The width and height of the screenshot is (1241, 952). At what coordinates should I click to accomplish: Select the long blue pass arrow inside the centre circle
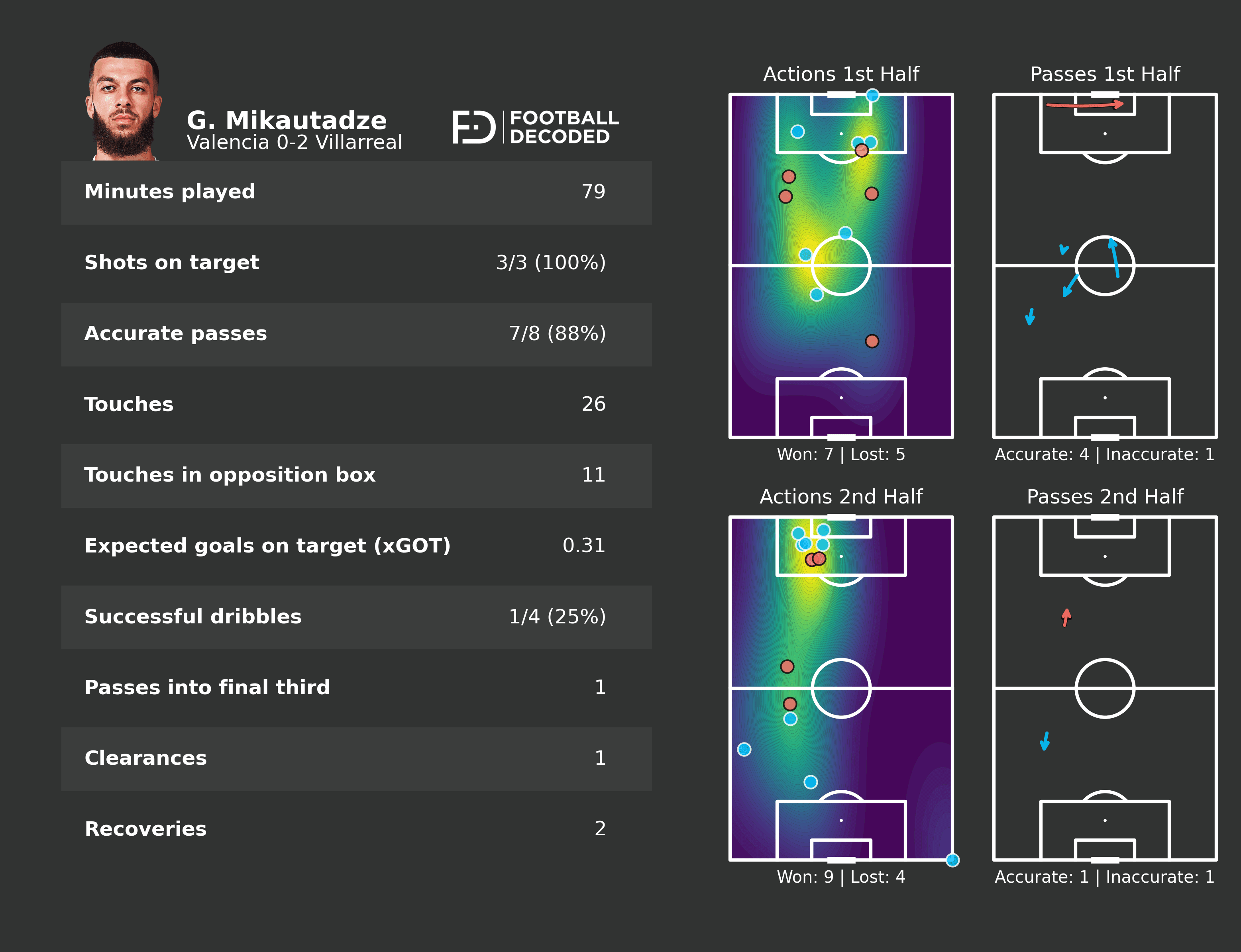[1115, 258]
